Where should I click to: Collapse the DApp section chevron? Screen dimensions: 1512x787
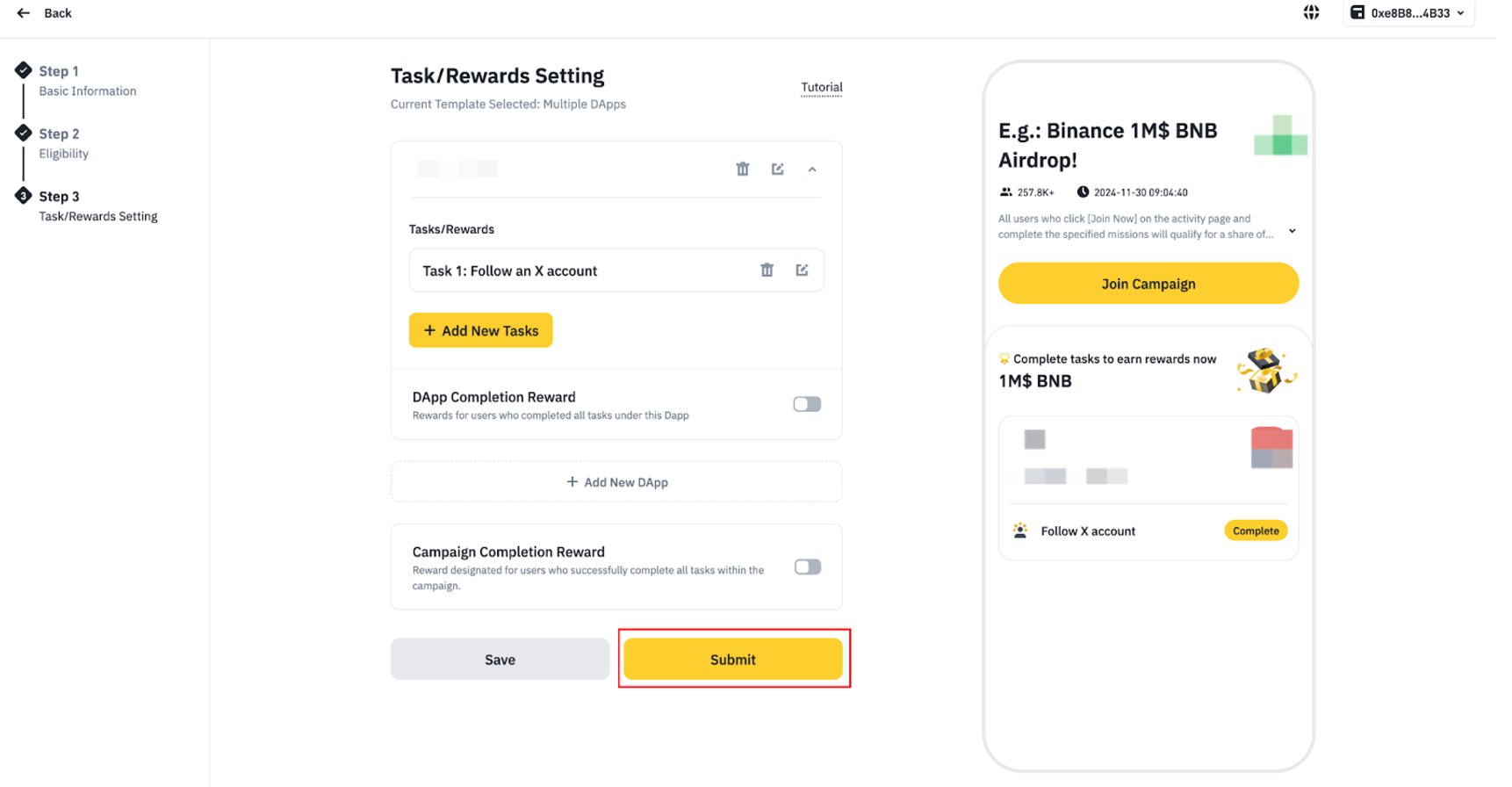click(x=812, y=170)
